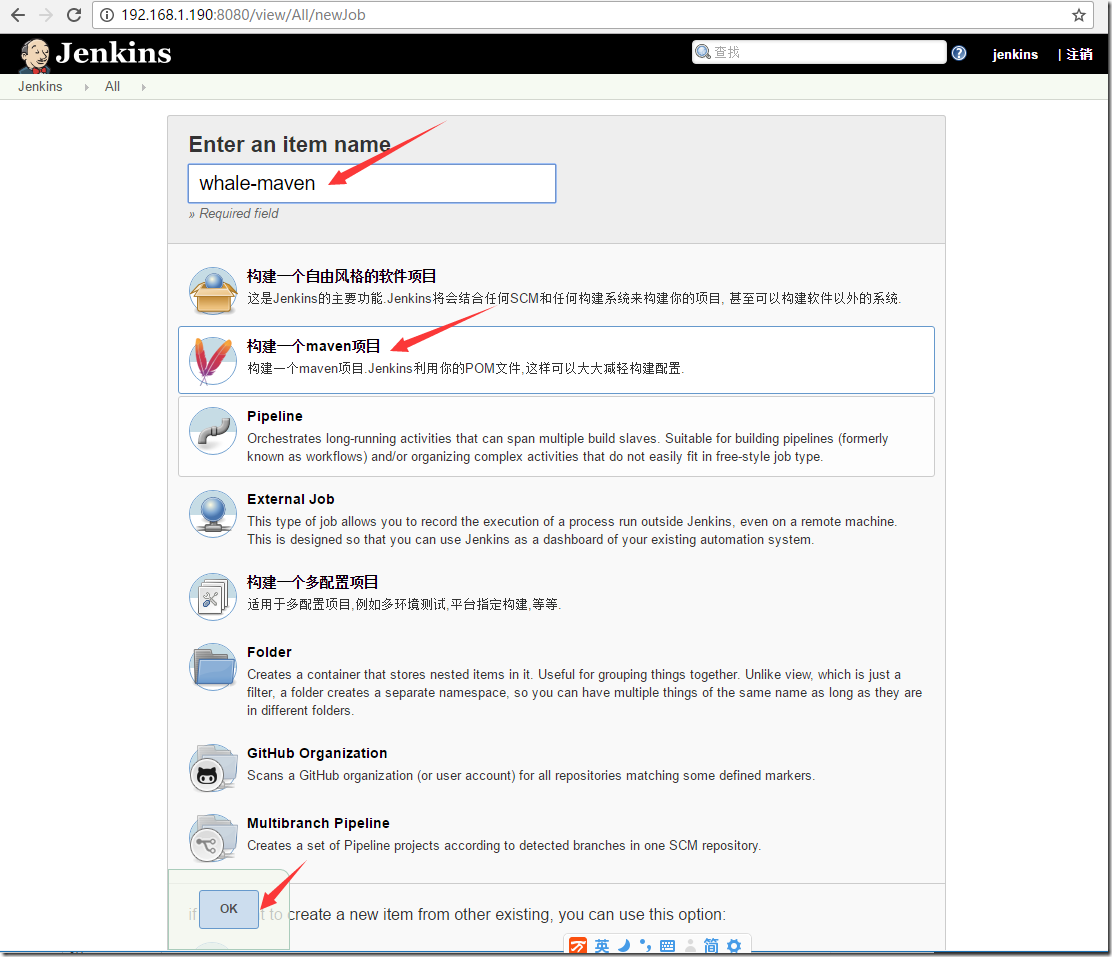
Task: Choose the External Job item type
Action: [x=556, y=519]
